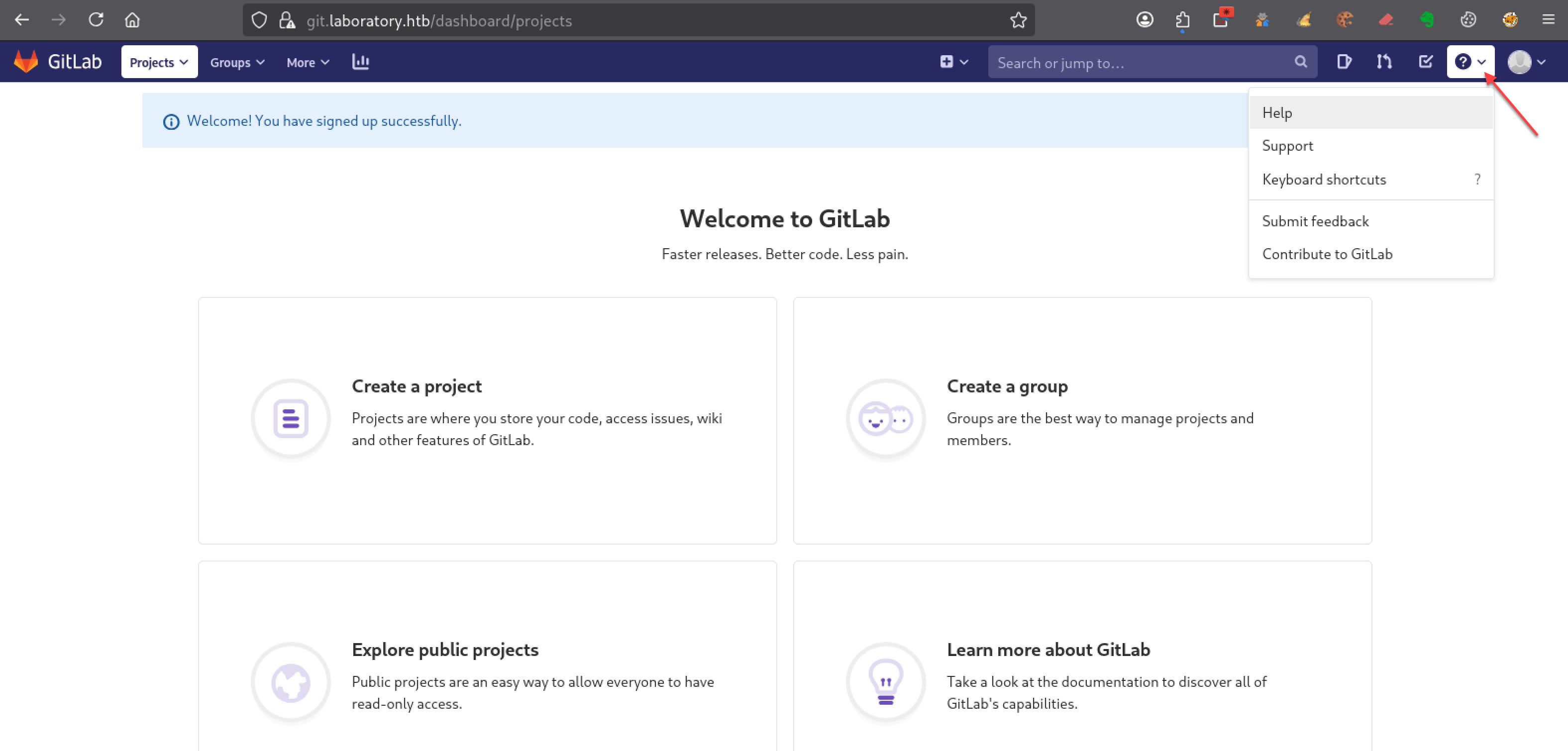
Task: Select Contribute to GitLab entry
Action: point(1371,254)
